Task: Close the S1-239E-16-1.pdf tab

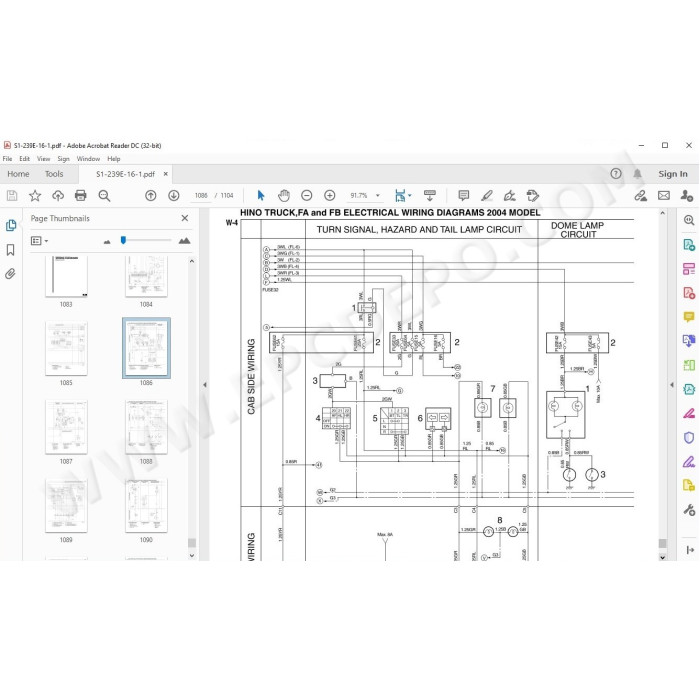Action: coord(166,174)
